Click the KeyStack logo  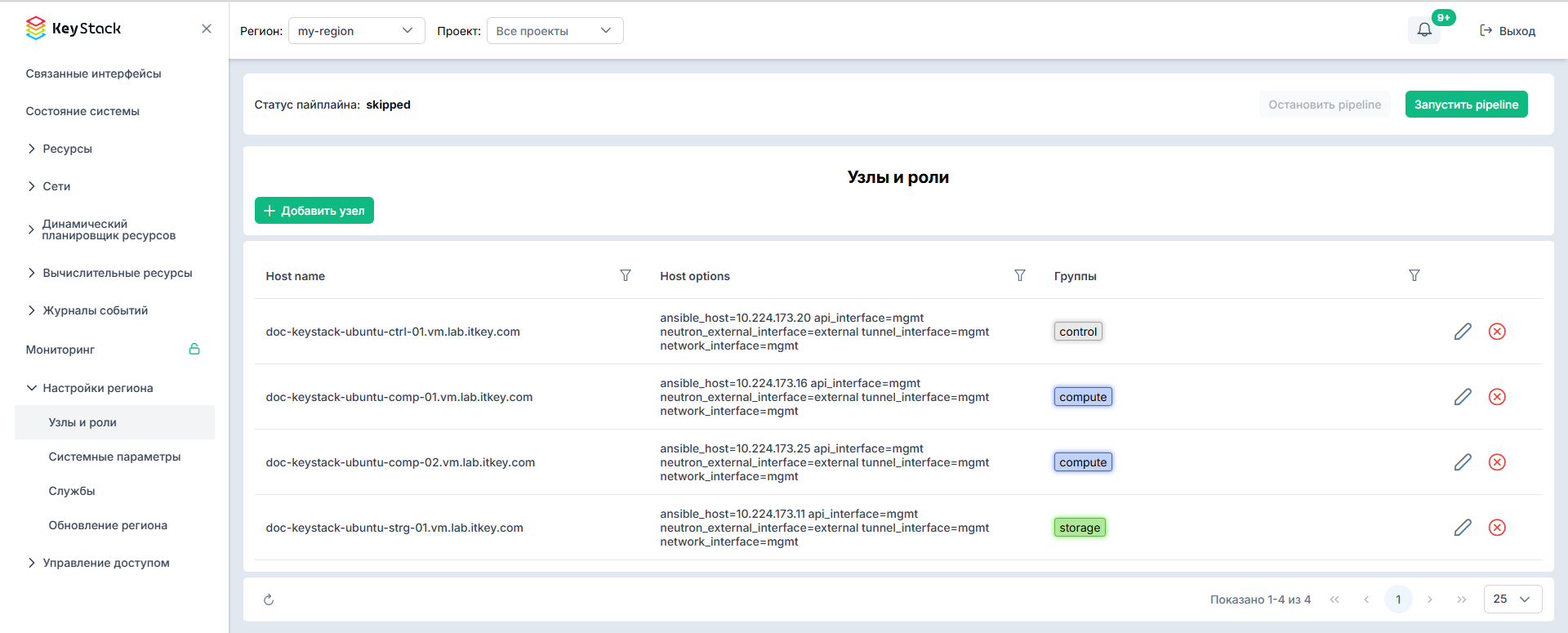click(73, 29)
